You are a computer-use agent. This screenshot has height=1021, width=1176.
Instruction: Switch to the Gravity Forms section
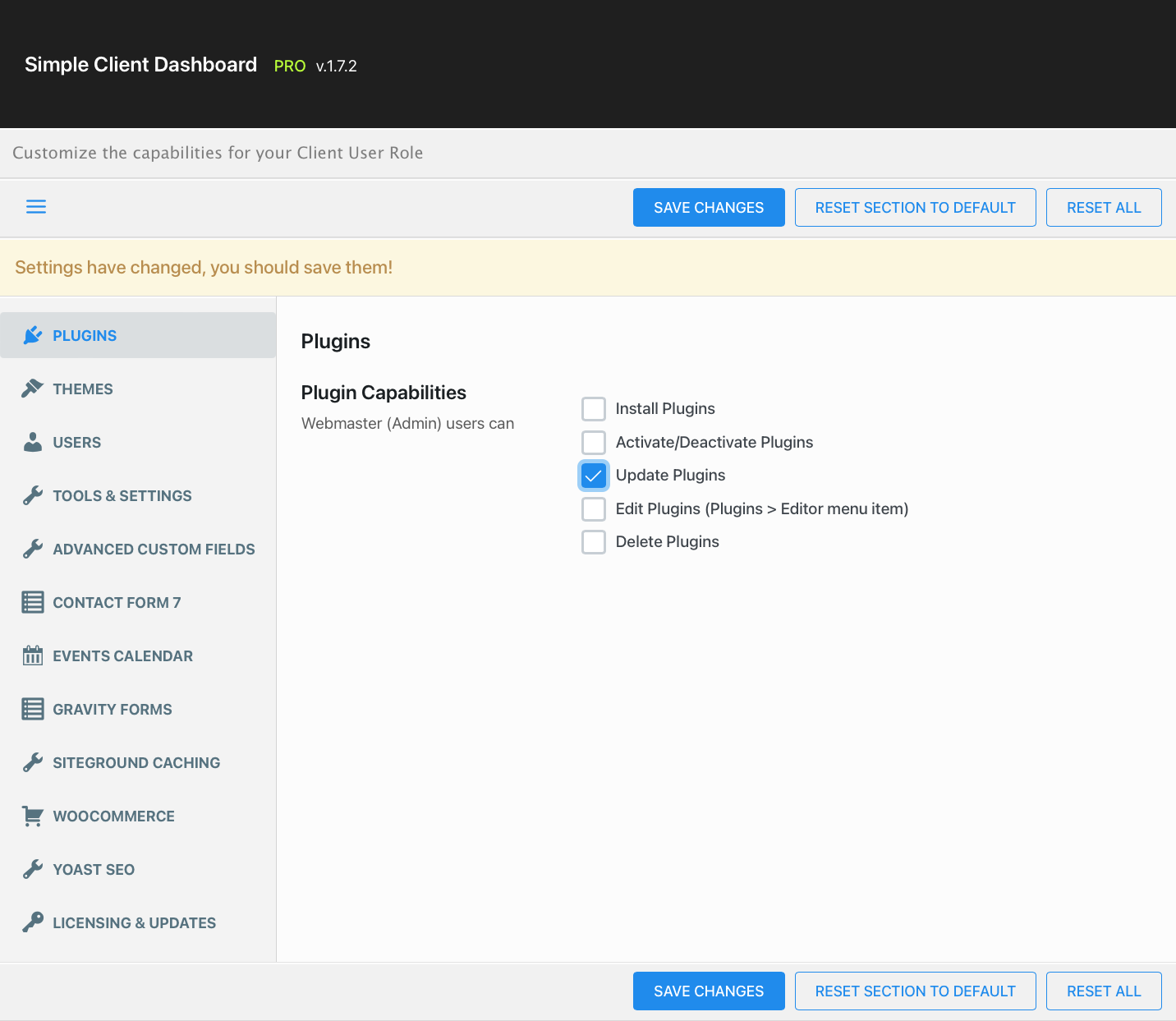click(112, 709)
